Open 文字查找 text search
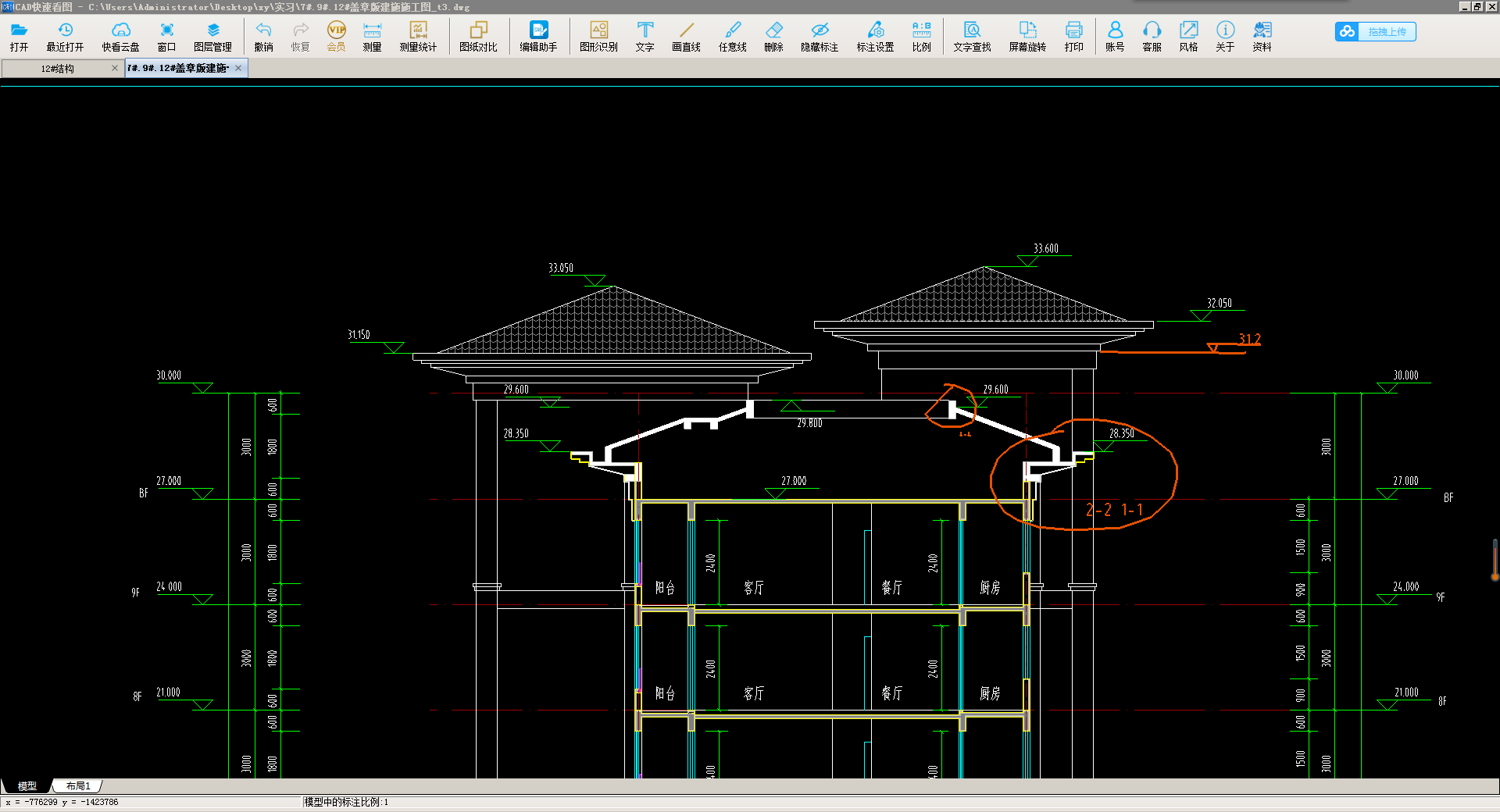The image size is (1500, 812). [972, 37]
